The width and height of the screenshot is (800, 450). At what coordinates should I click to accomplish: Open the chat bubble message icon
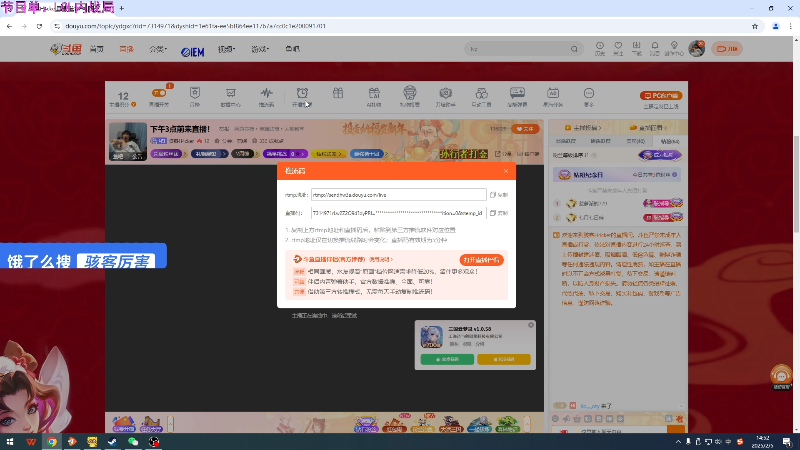tap(517, 93)
